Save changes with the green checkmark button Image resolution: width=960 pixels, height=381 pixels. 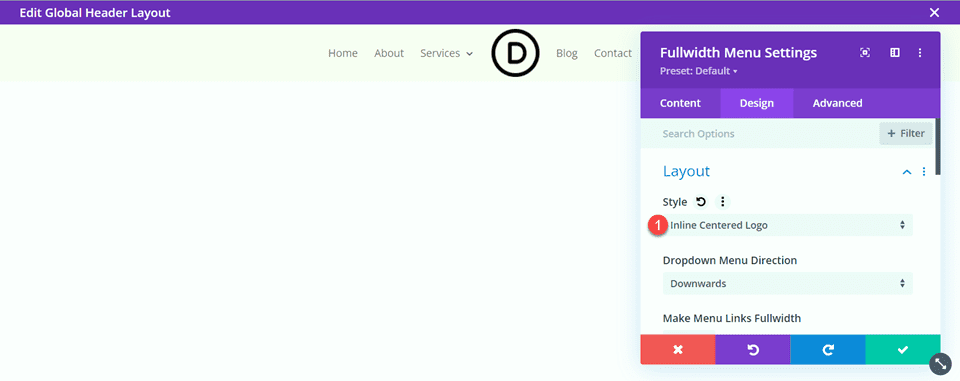pos(902,350)
